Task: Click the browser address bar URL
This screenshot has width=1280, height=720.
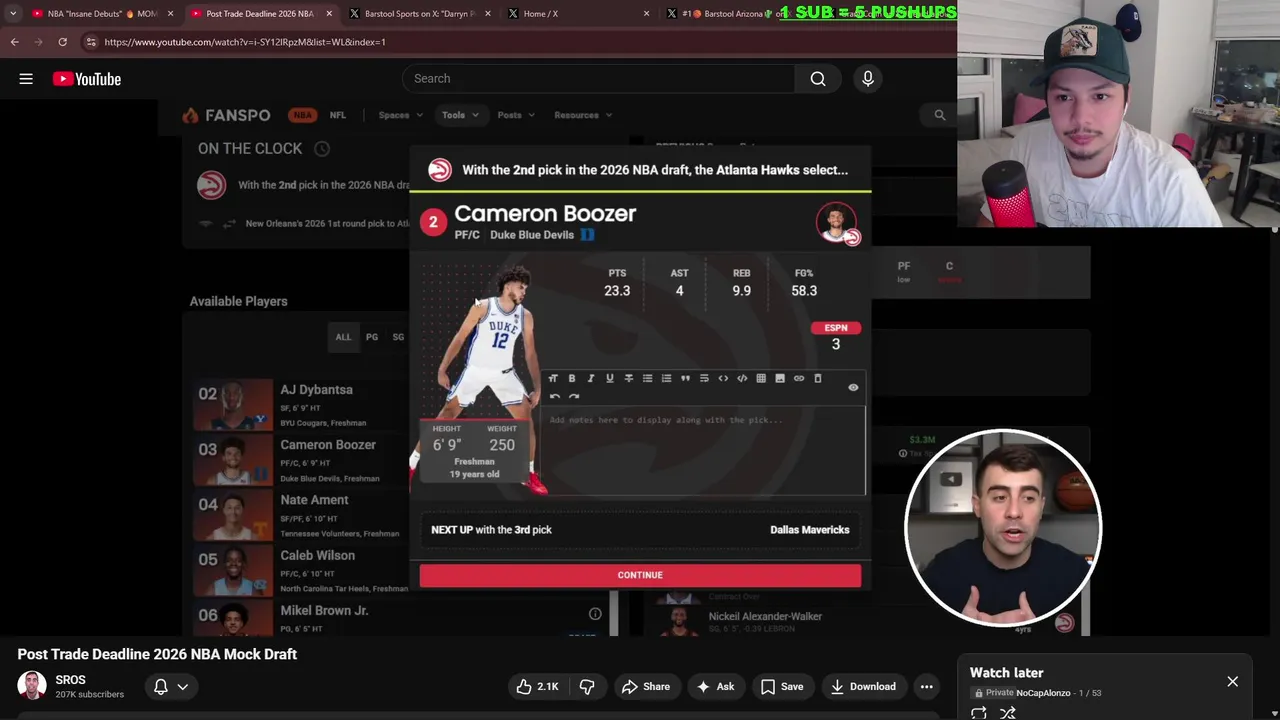Action: click(x=245, y=42)
